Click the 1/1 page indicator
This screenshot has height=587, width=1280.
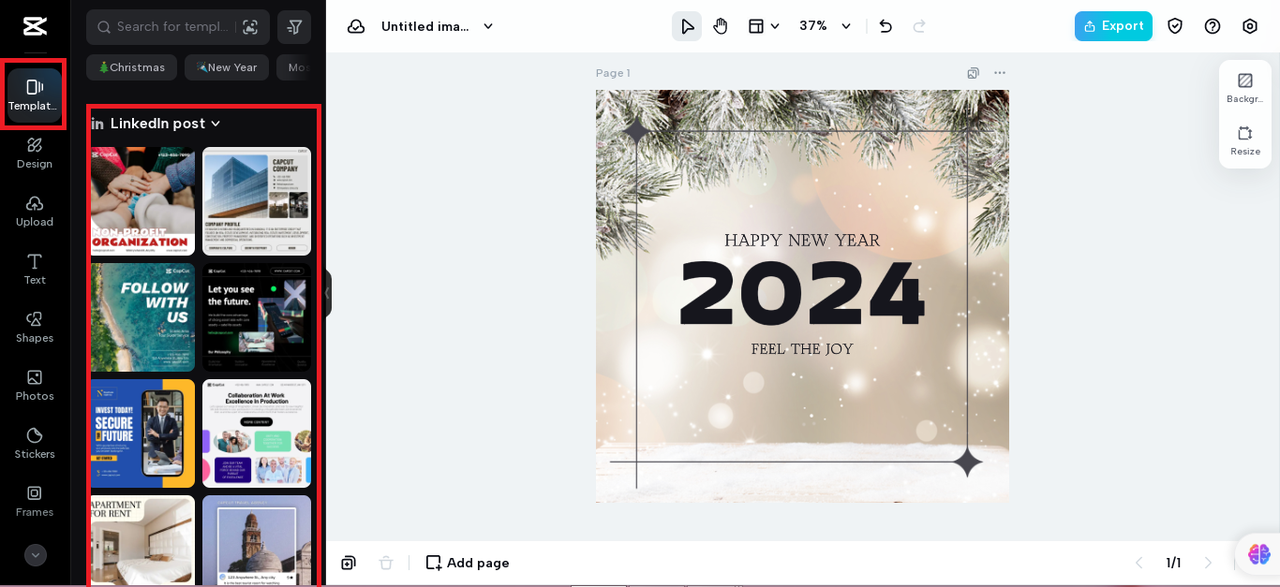tap(1173, 563)
